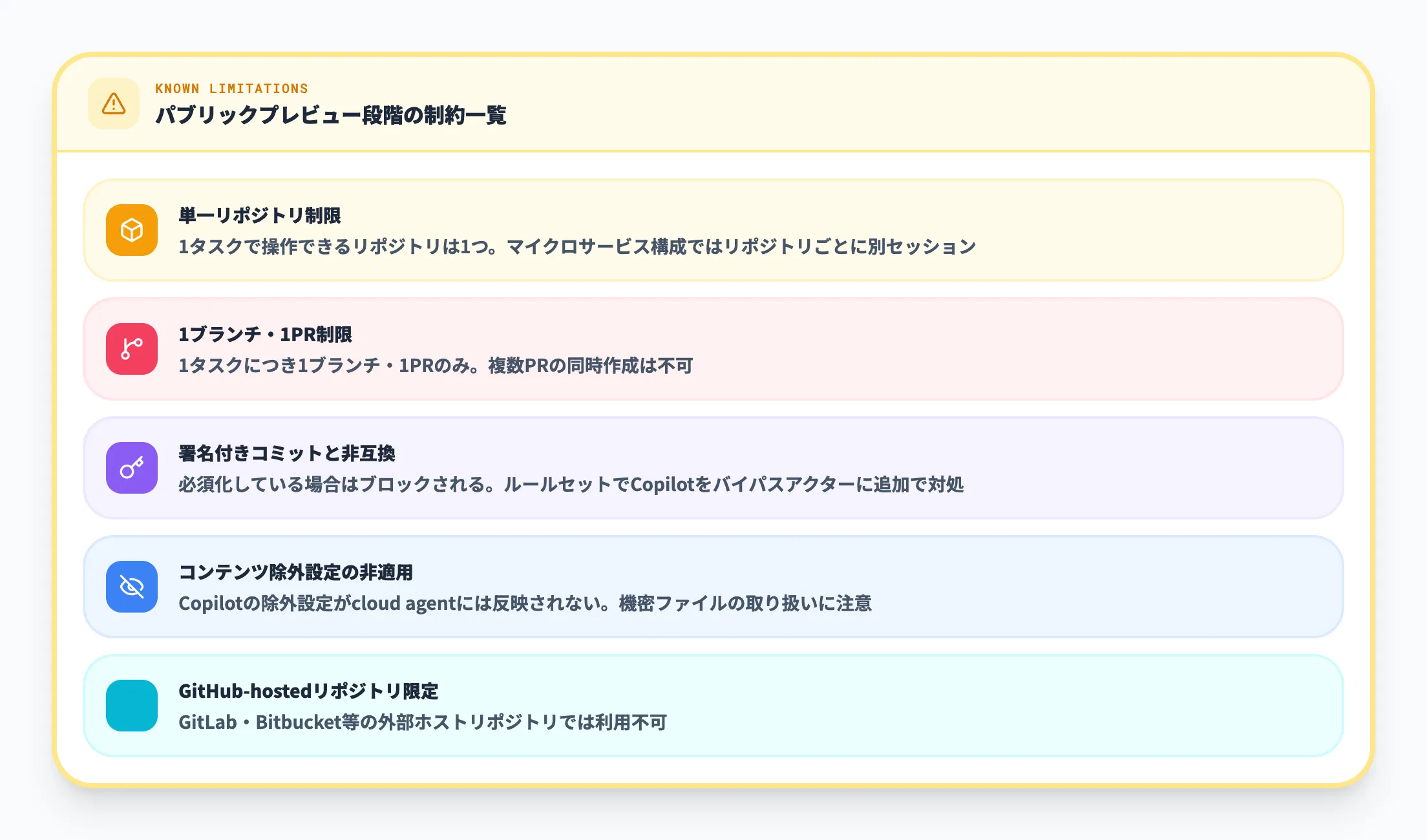The image size is (1427, 840).
Task: Click the blue eye-off icon on コンテンツ除外設定
Action: click(x=131, y=586)
